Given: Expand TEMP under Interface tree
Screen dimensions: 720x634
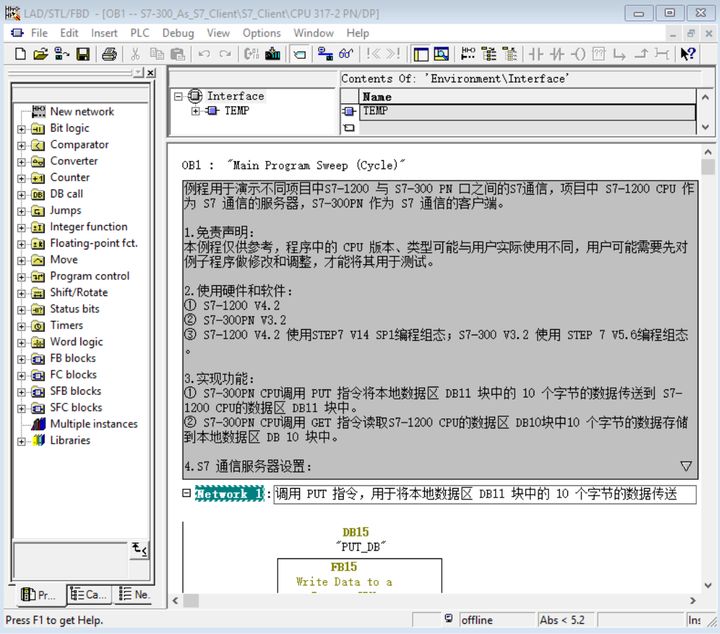Looking at the screenshot, I should tap(195, 111).
